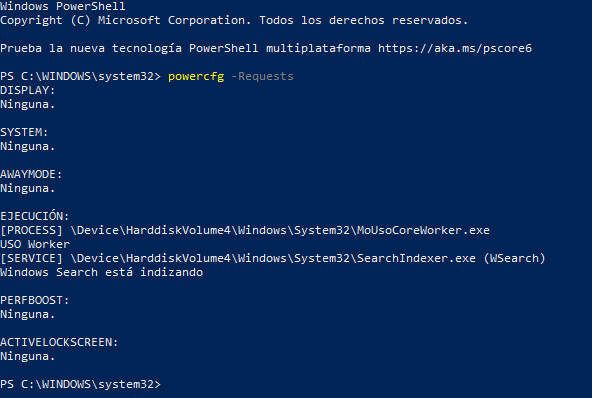Click the DISPLAY: heading line
The height and width of the screenshot is (398, 592).
tap(28, 90)
